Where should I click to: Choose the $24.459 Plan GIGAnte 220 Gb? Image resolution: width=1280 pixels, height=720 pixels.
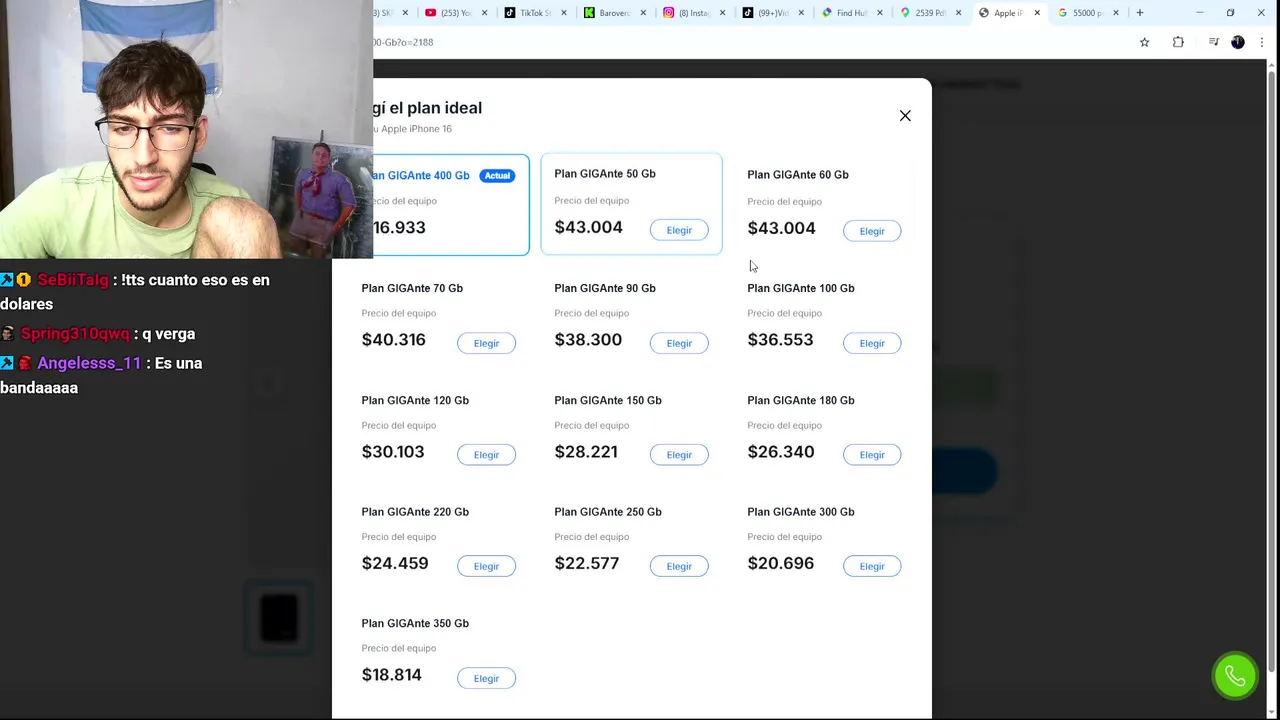click(x=486, y=566)
